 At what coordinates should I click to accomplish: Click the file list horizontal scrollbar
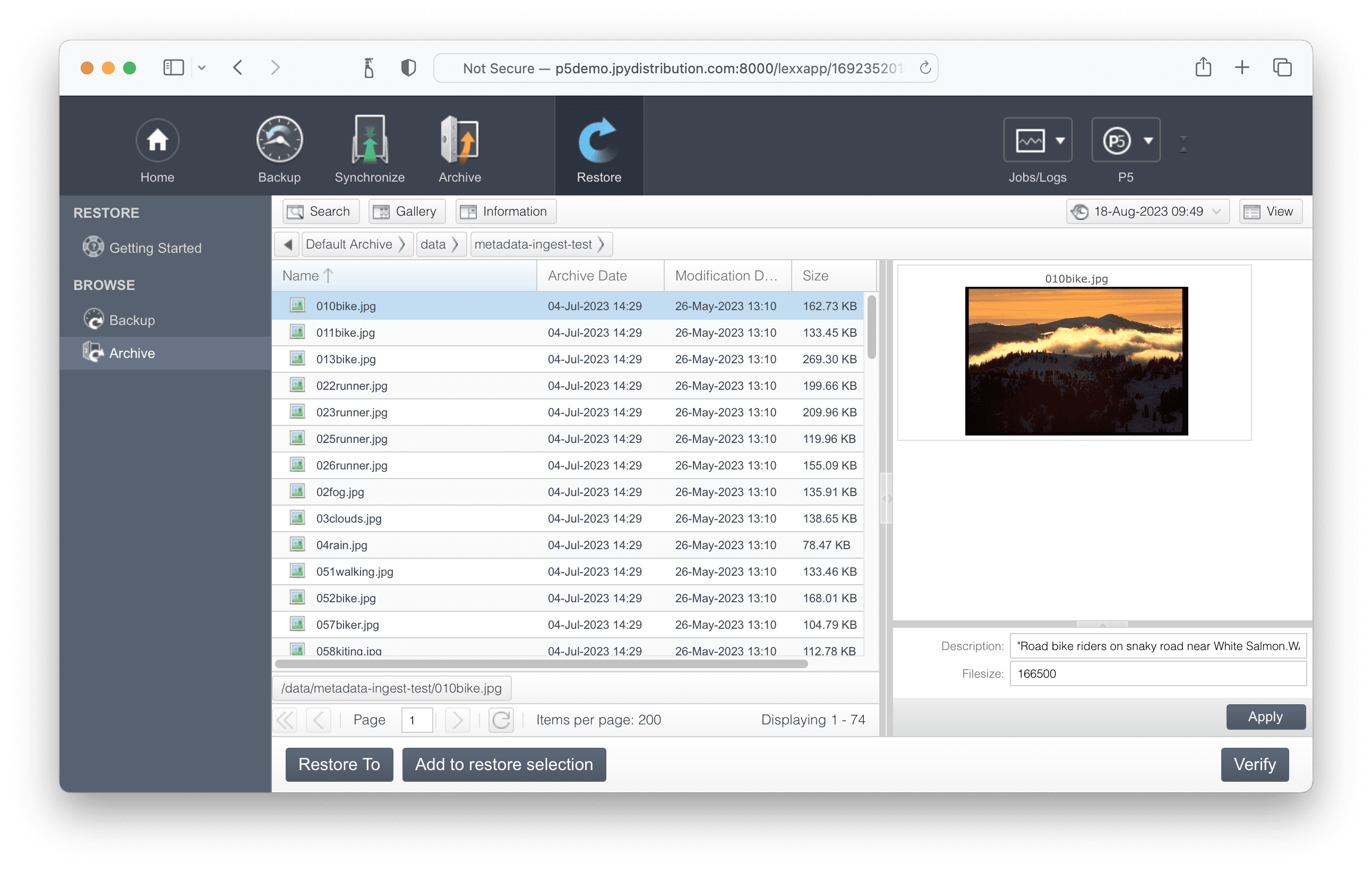coord(541,664)
